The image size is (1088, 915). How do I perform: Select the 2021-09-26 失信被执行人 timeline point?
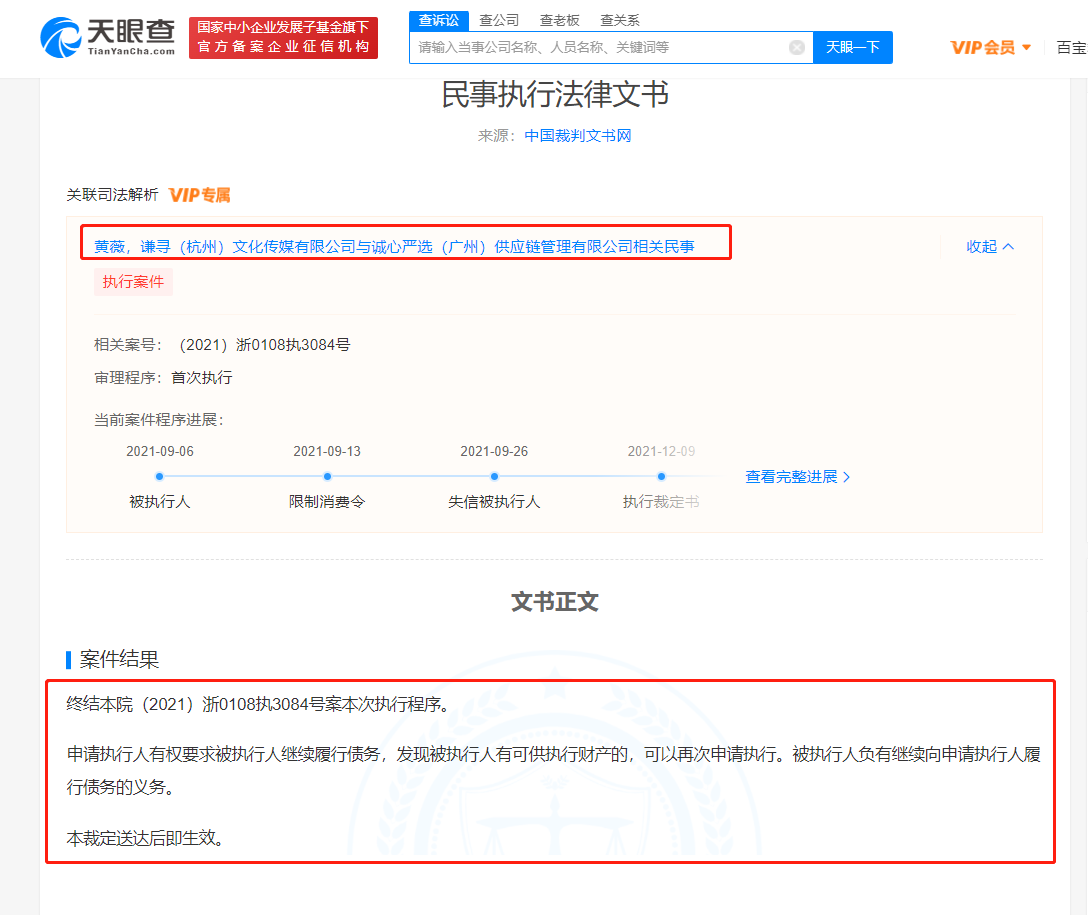(494, 477)
